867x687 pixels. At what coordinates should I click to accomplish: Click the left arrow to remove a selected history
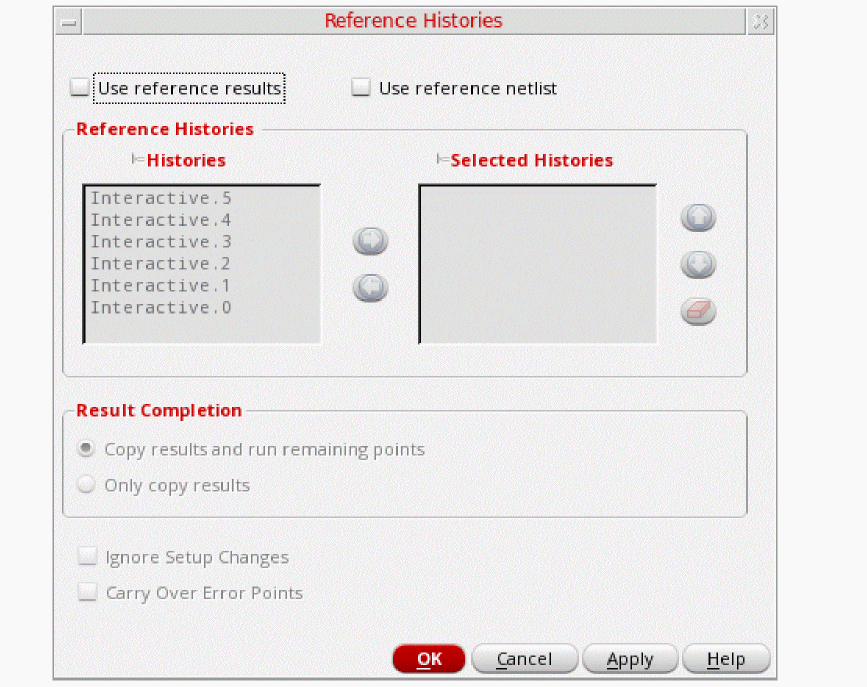tap(370, 288)
